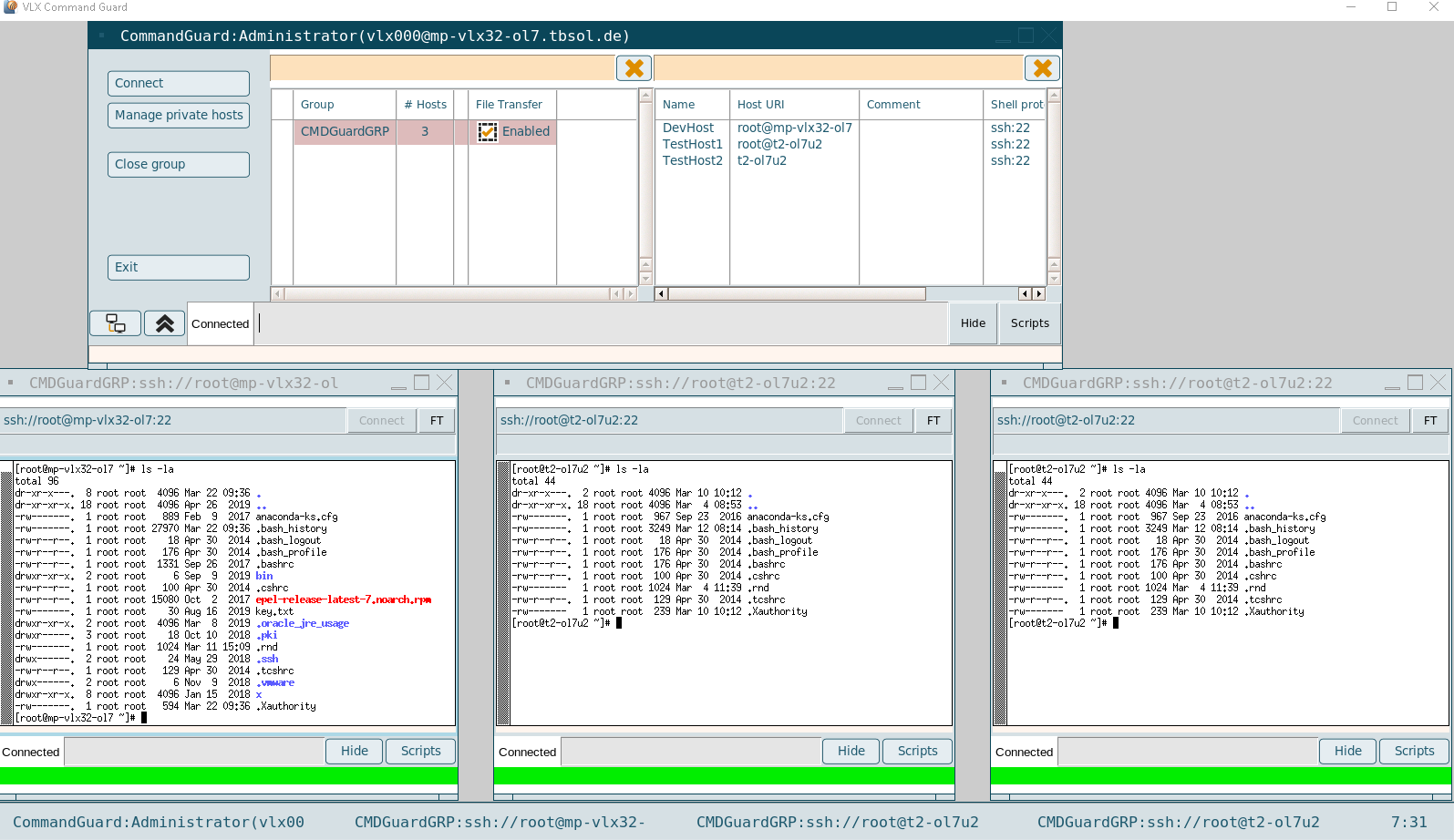
Task: Focus the Administrator command input field
Action: coord(602,323)
